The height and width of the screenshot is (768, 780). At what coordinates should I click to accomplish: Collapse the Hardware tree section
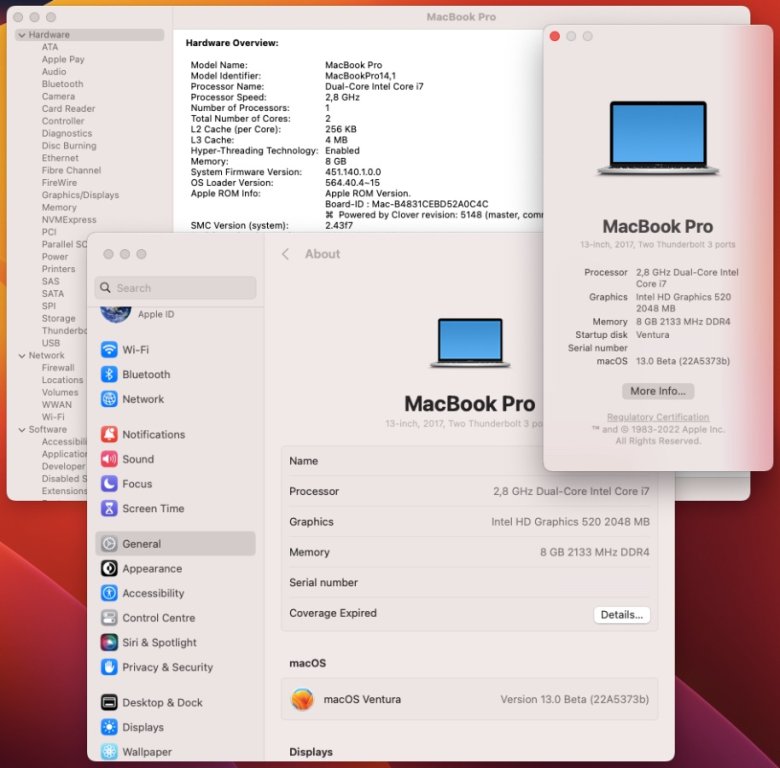tap(21, 35)
